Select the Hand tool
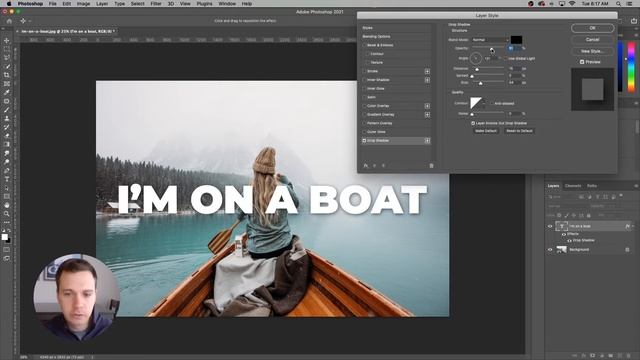Viewport: 640px width, 360px height. 7,205
